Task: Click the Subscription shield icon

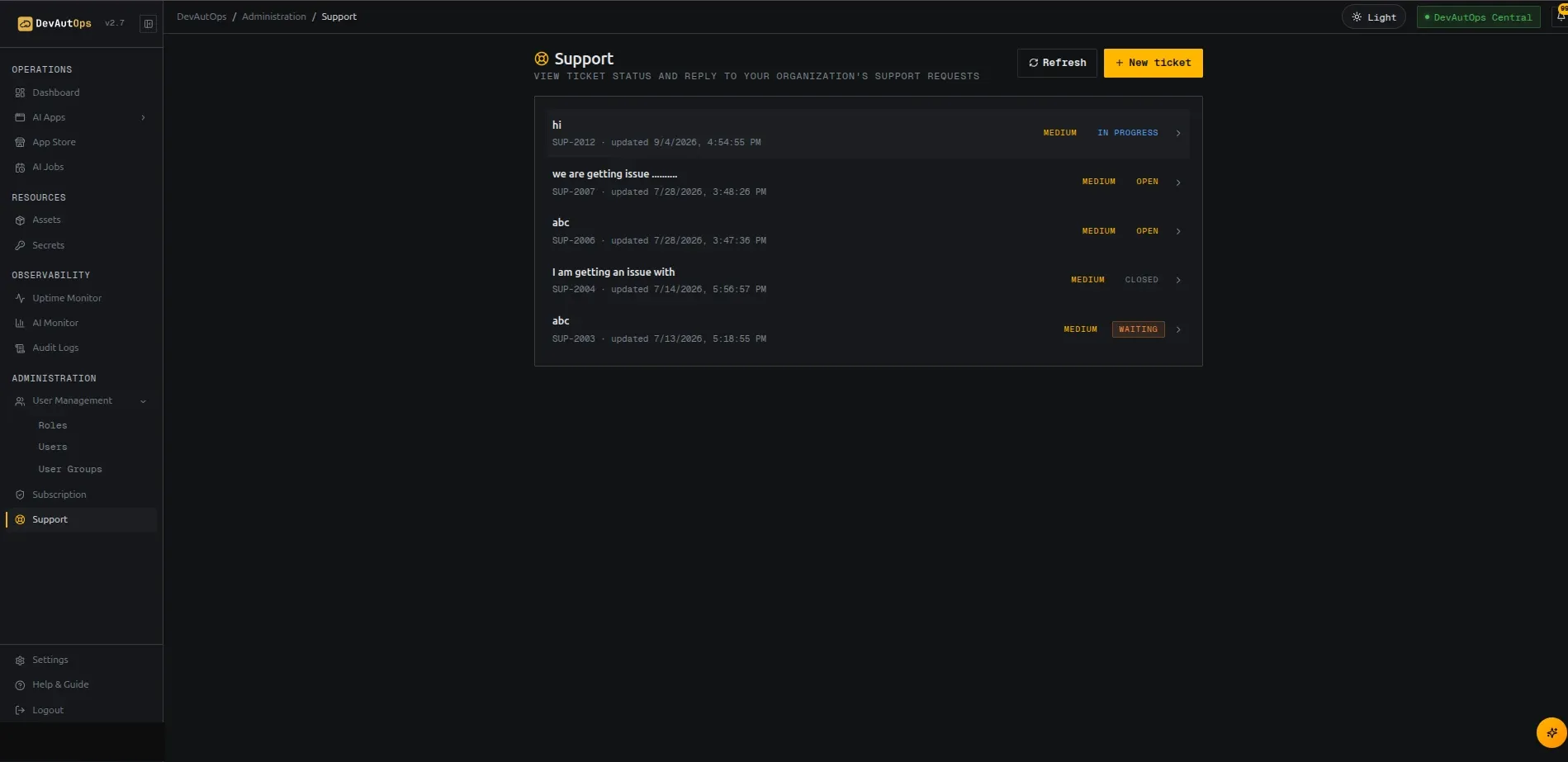Action: pos(20,495)
